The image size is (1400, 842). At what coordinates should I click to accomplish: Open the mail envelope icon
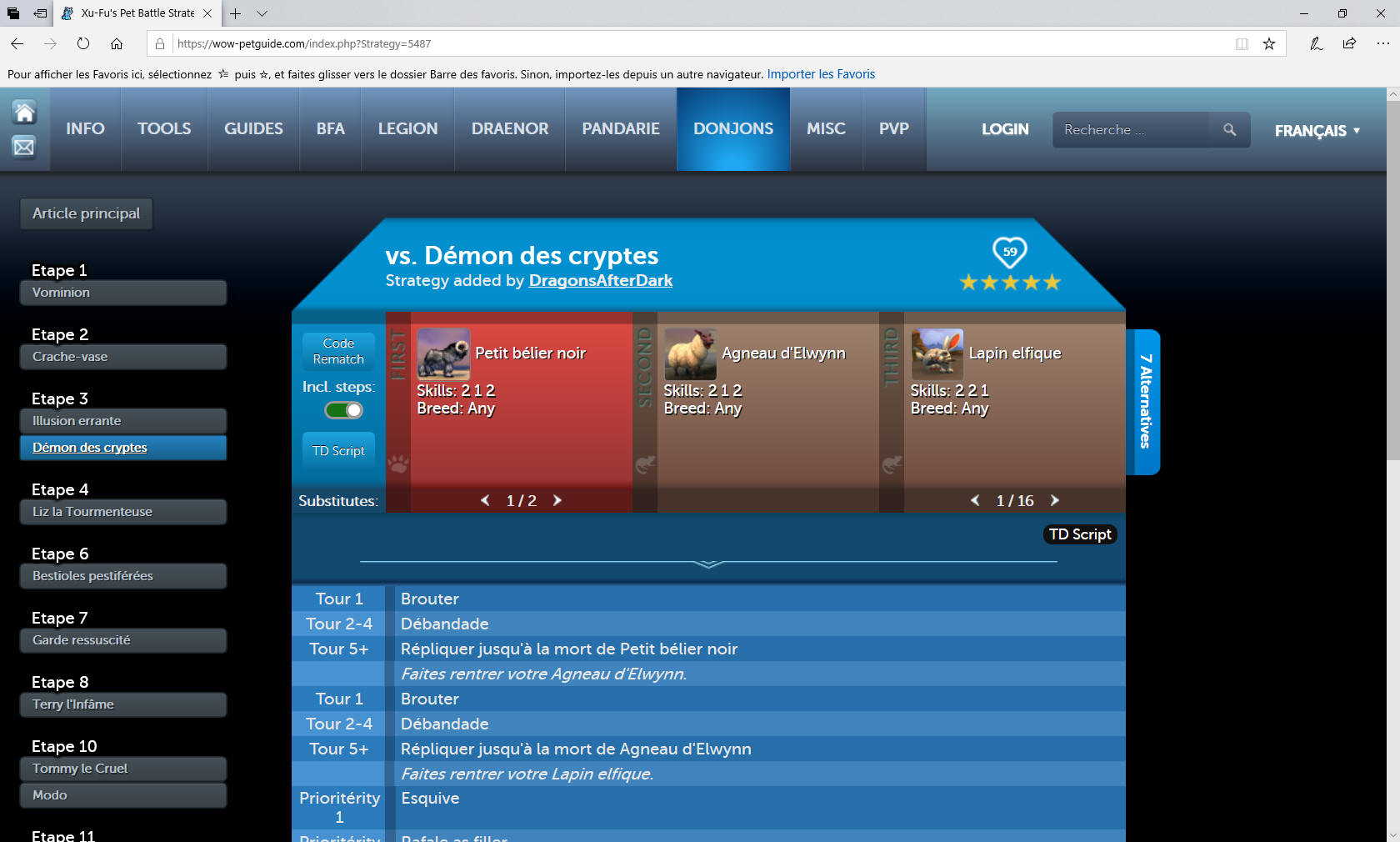pos(24,147)
